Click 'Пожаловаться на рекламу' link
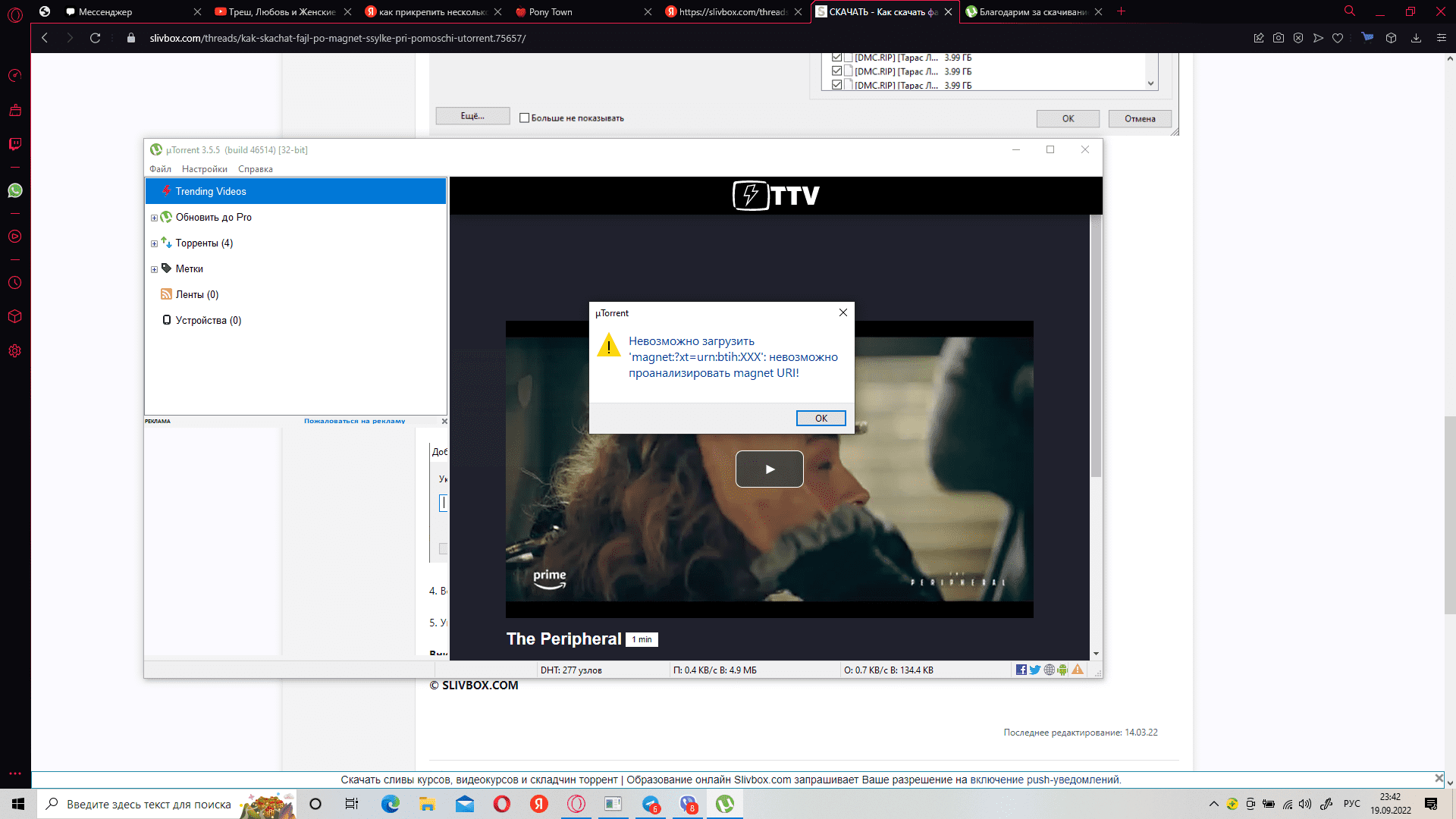 (x=354, y=421)
